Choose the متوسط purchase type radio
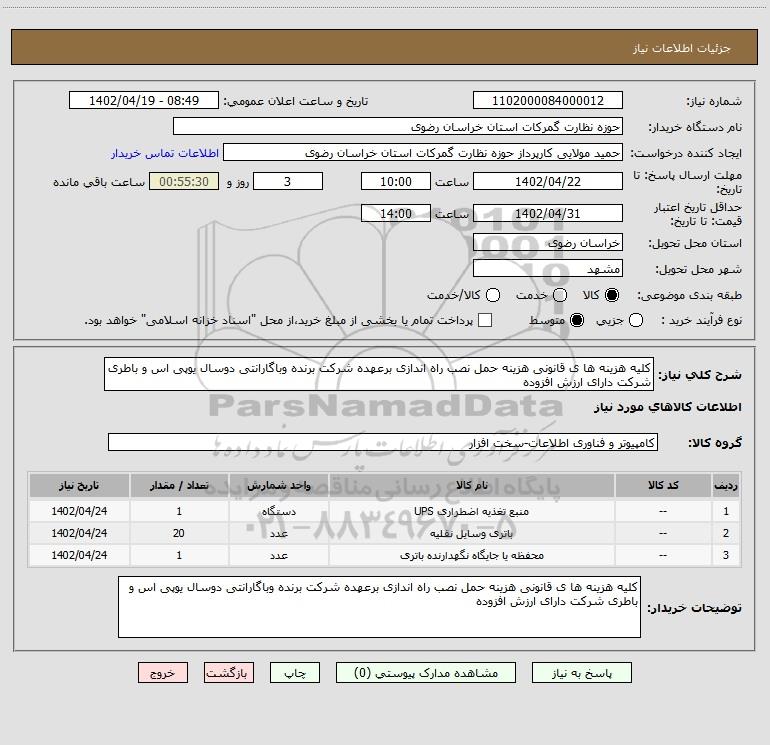The image size is (770, 745). coord(577,321)
